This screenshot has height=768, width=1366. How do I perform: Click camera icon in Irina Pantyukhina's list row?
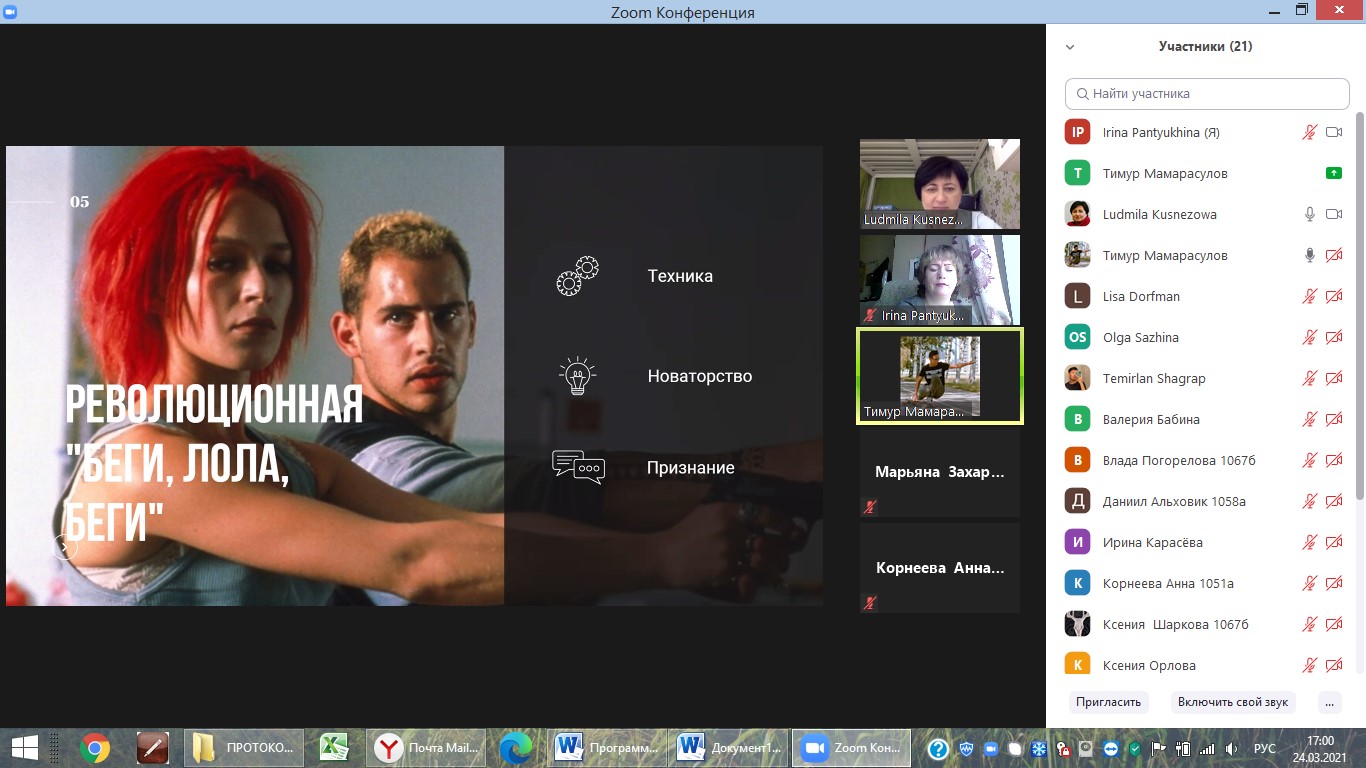(x=1333, y=132)
